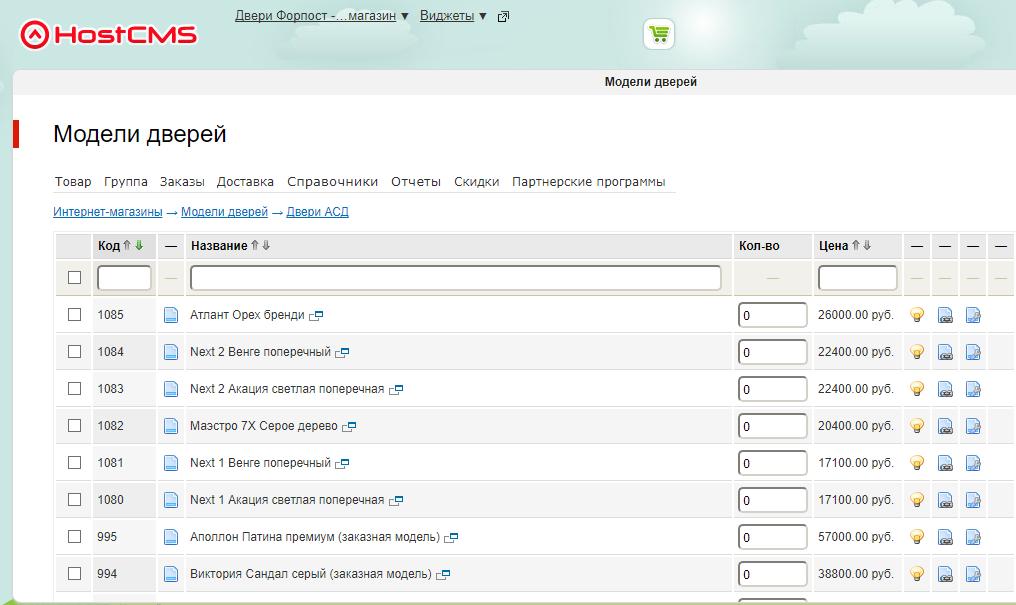Screen dimensions: 1016x605
Task: Click document-with-chain icon in row 1083
Action: pyautogui.click(x=945, y=389)
